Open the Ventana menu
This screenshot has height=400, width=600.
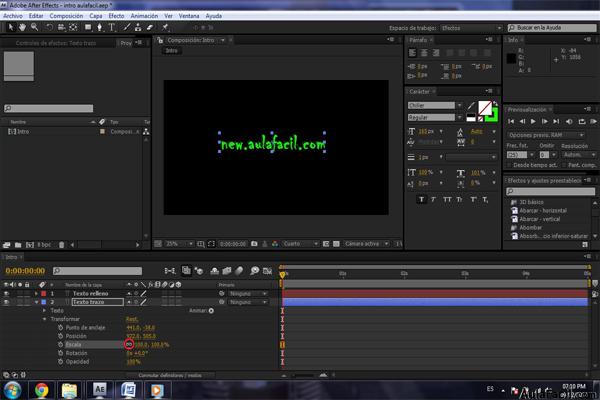point(189,16)
